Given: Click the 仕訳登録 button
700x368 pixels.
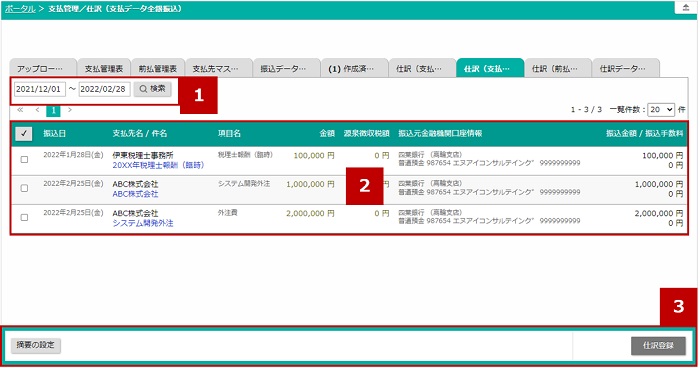Looking at the screenshot, I should pyautogui.click(x=658, y=346).
